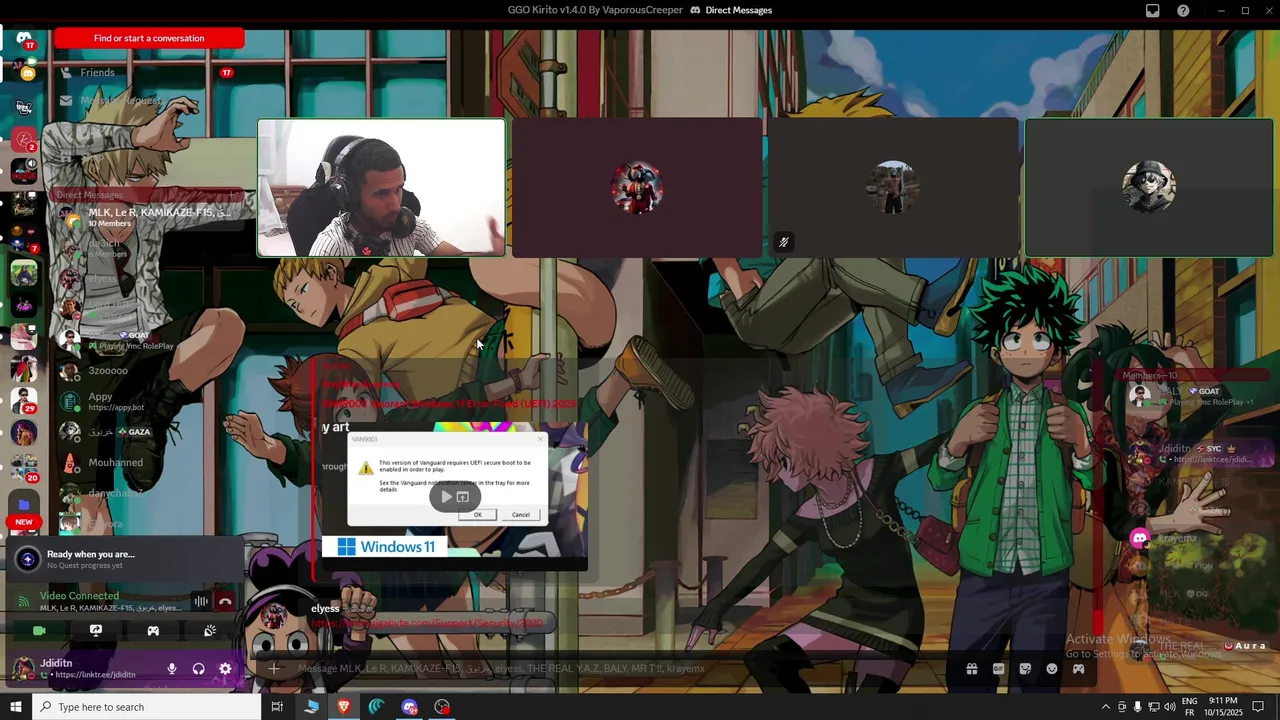Open Brave browser from the taskbar
Viewport: 1280px width, 720px height.
point(344,707)
